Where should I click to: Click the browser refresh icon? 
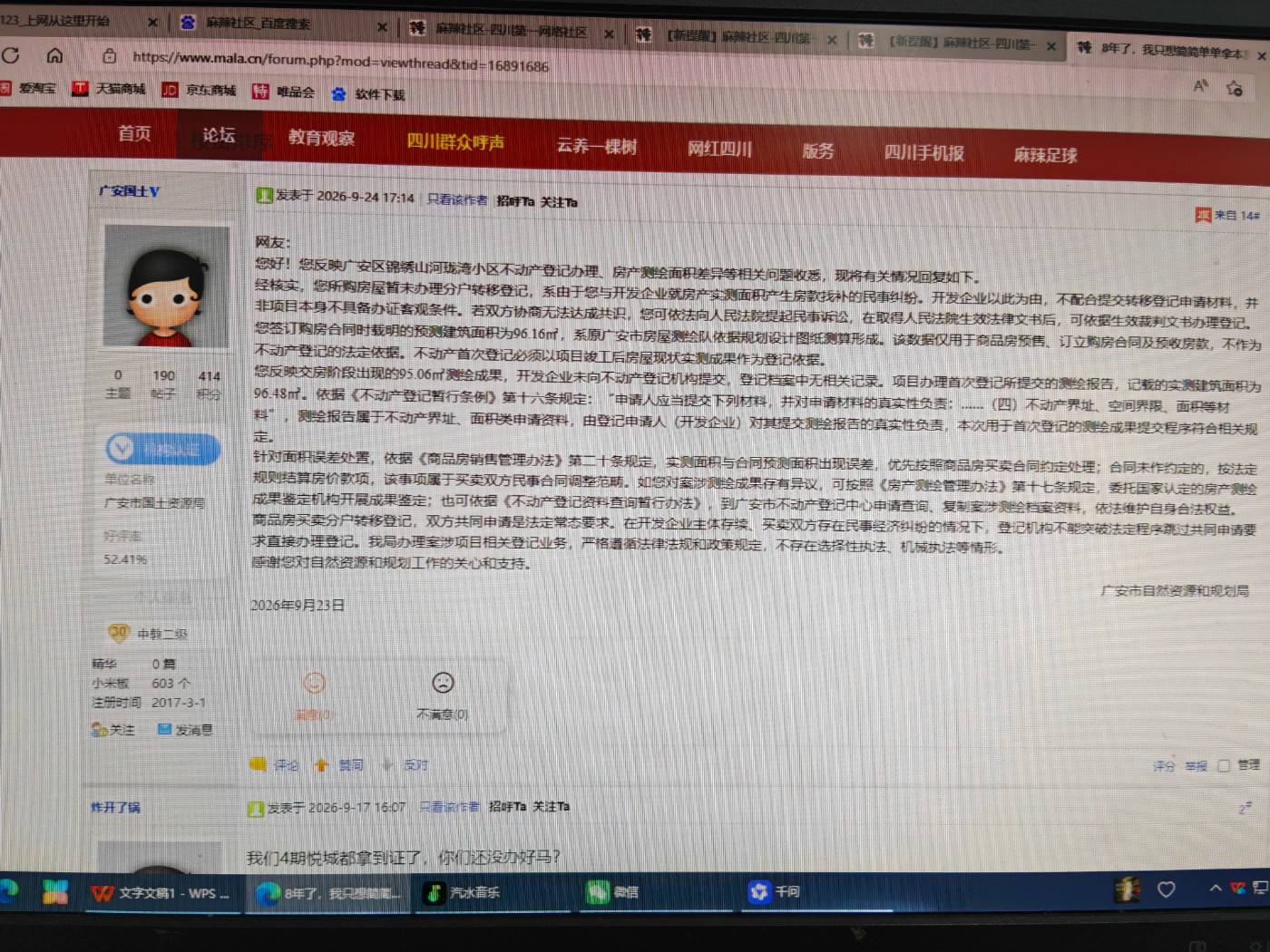click(11, 55)
